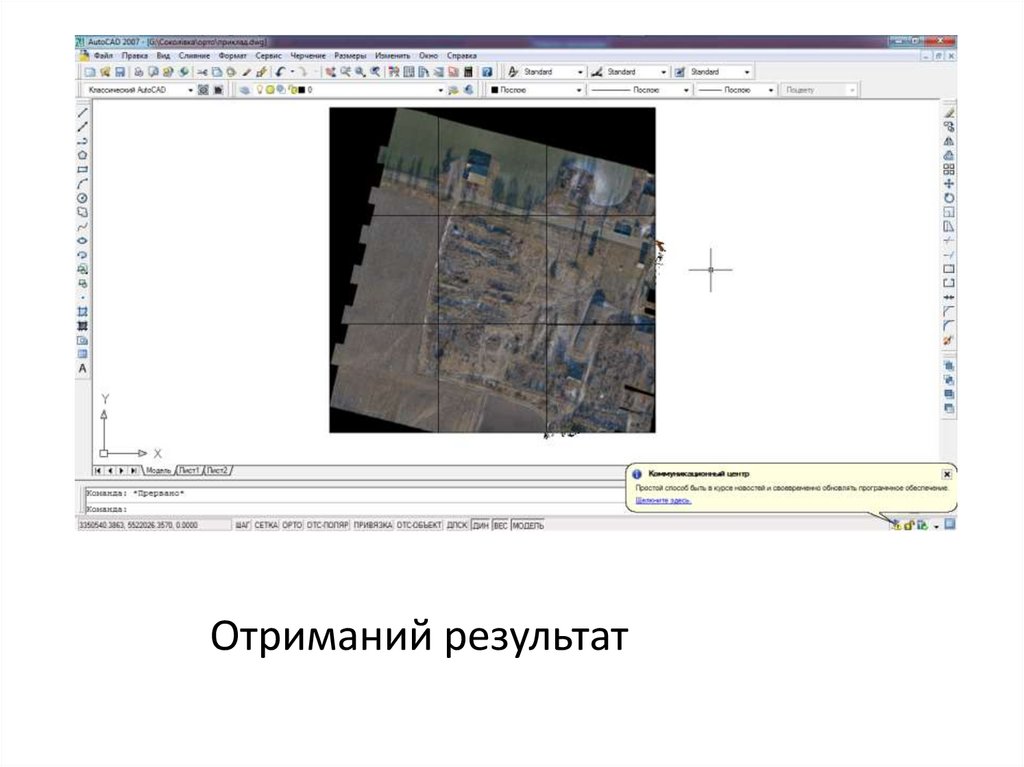
Task: Click the Команда command line input
Action: click(x=353, y=509)
